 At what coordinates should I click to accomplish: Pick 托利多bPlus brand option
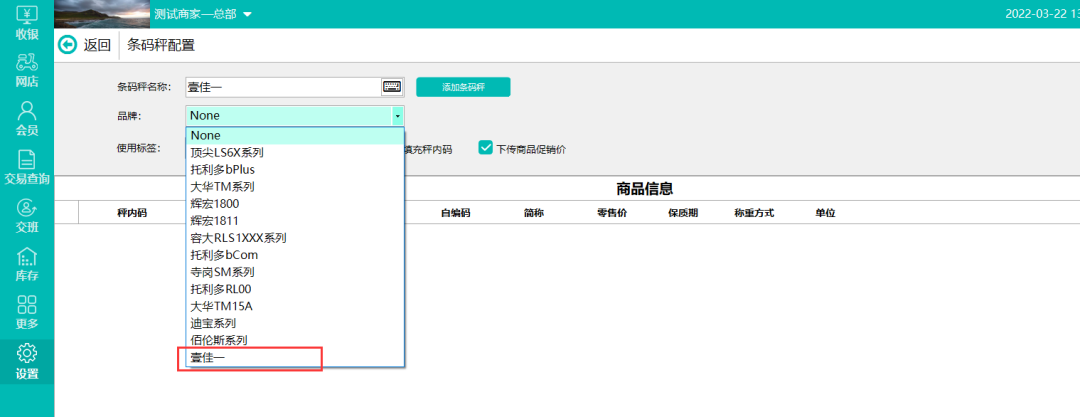point(222,170)
